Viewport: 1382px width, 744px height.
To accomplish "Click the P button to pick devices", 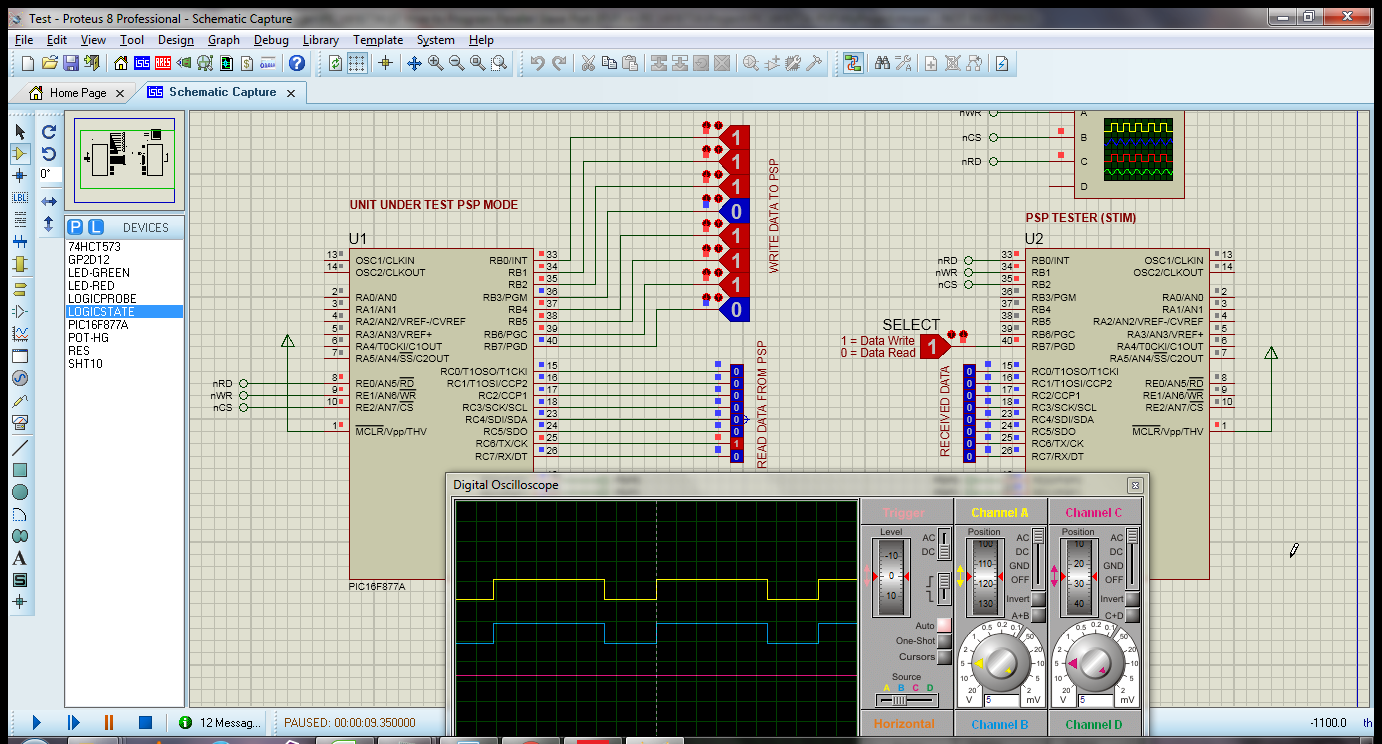I will click(77, 227).
